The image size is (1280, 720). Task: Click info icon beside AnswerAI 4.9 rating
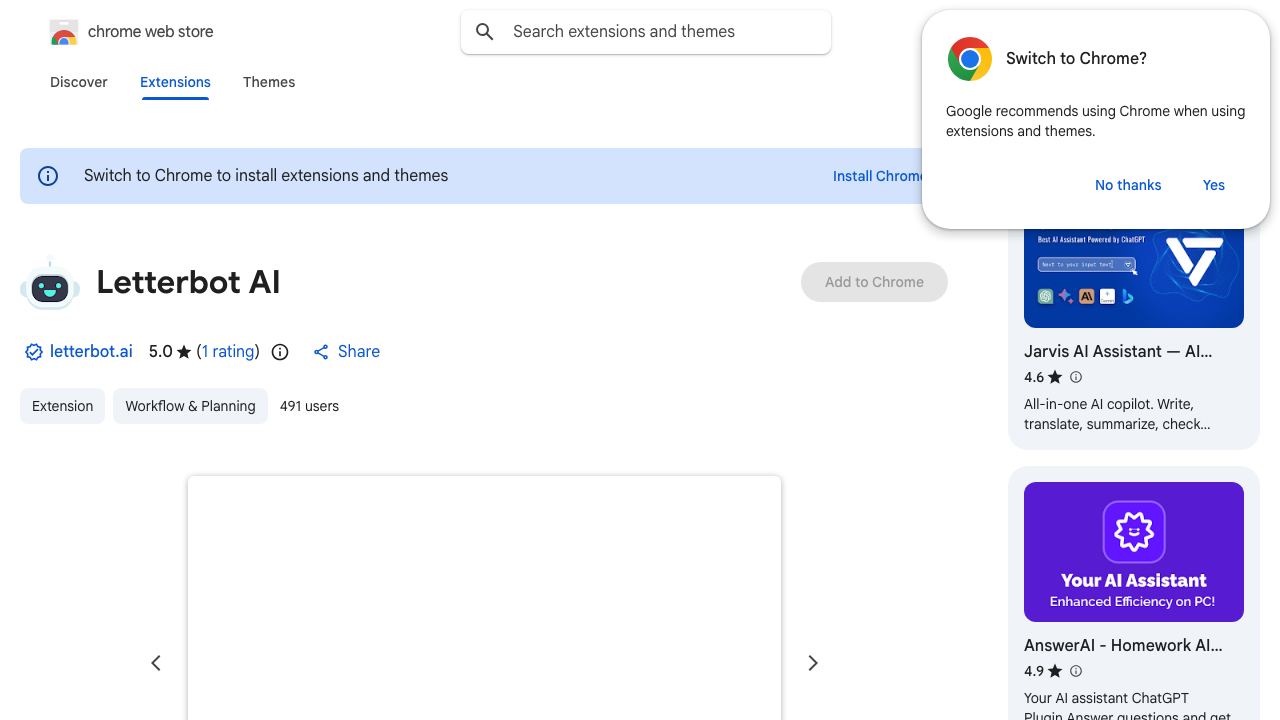(1076, 671)
